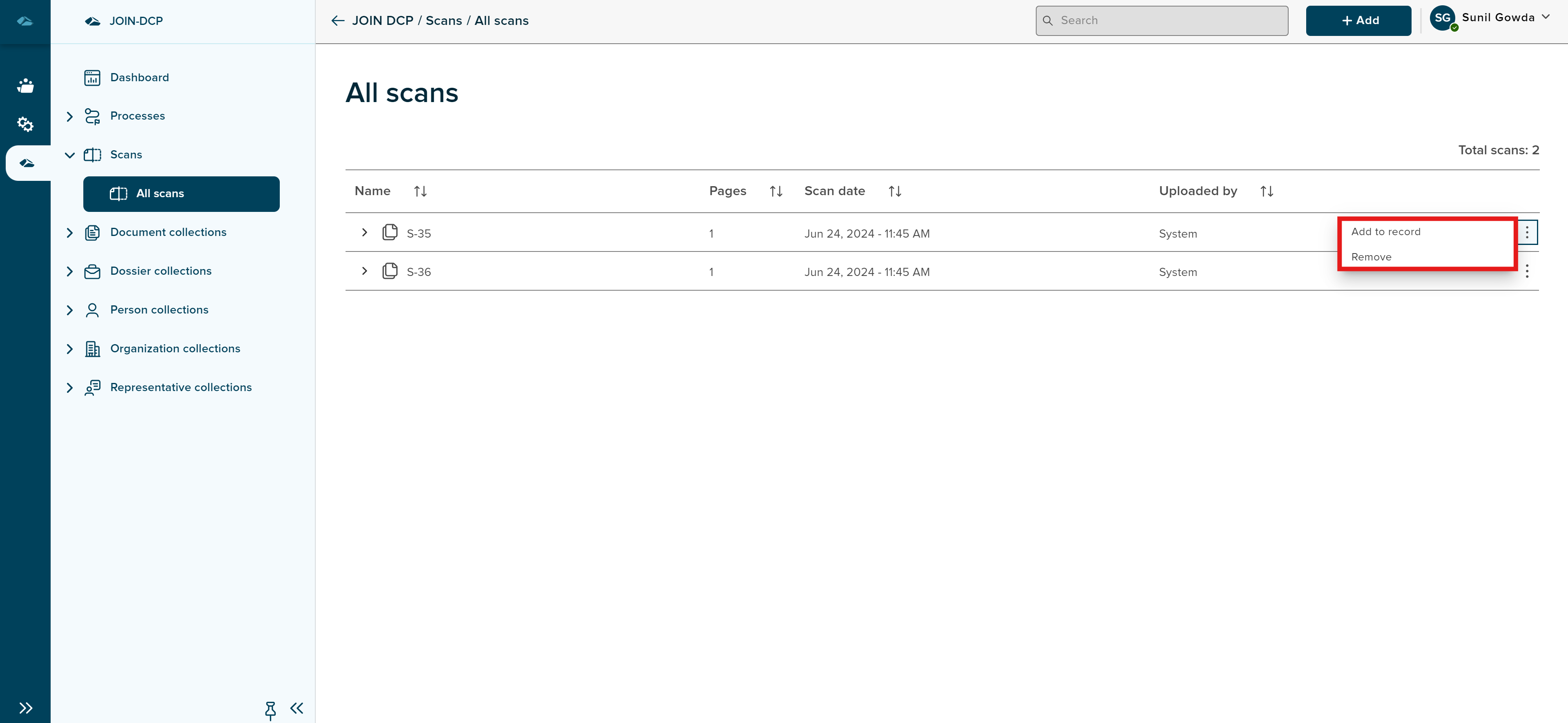Toggle the Scan date sort order

click(894, 191)
